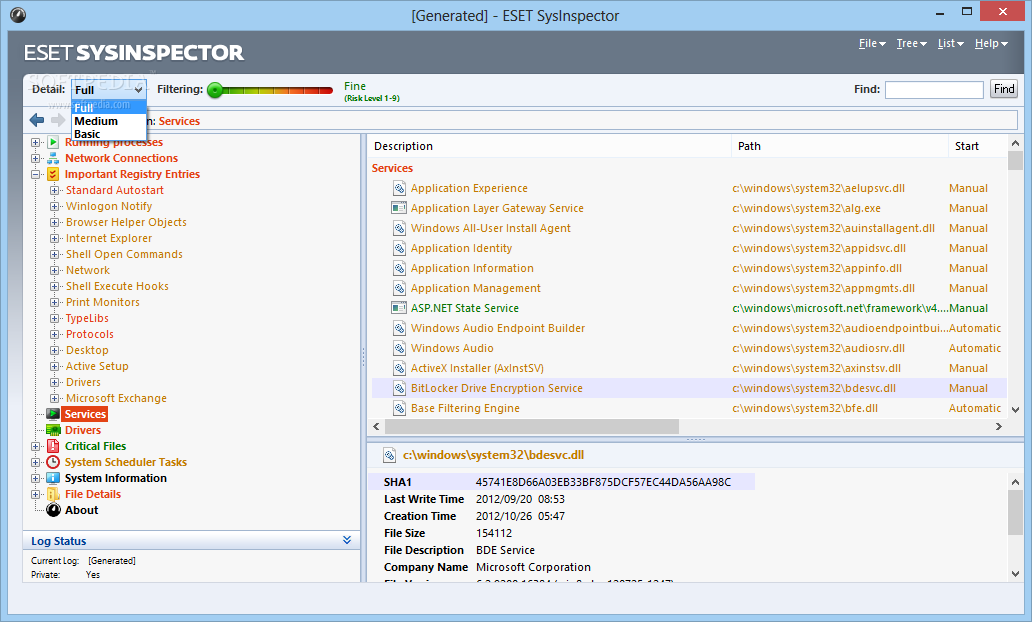Expand the Network Connections node
Image resolution: width=1032 pixels, height=622 pixels.
[36, 158]
